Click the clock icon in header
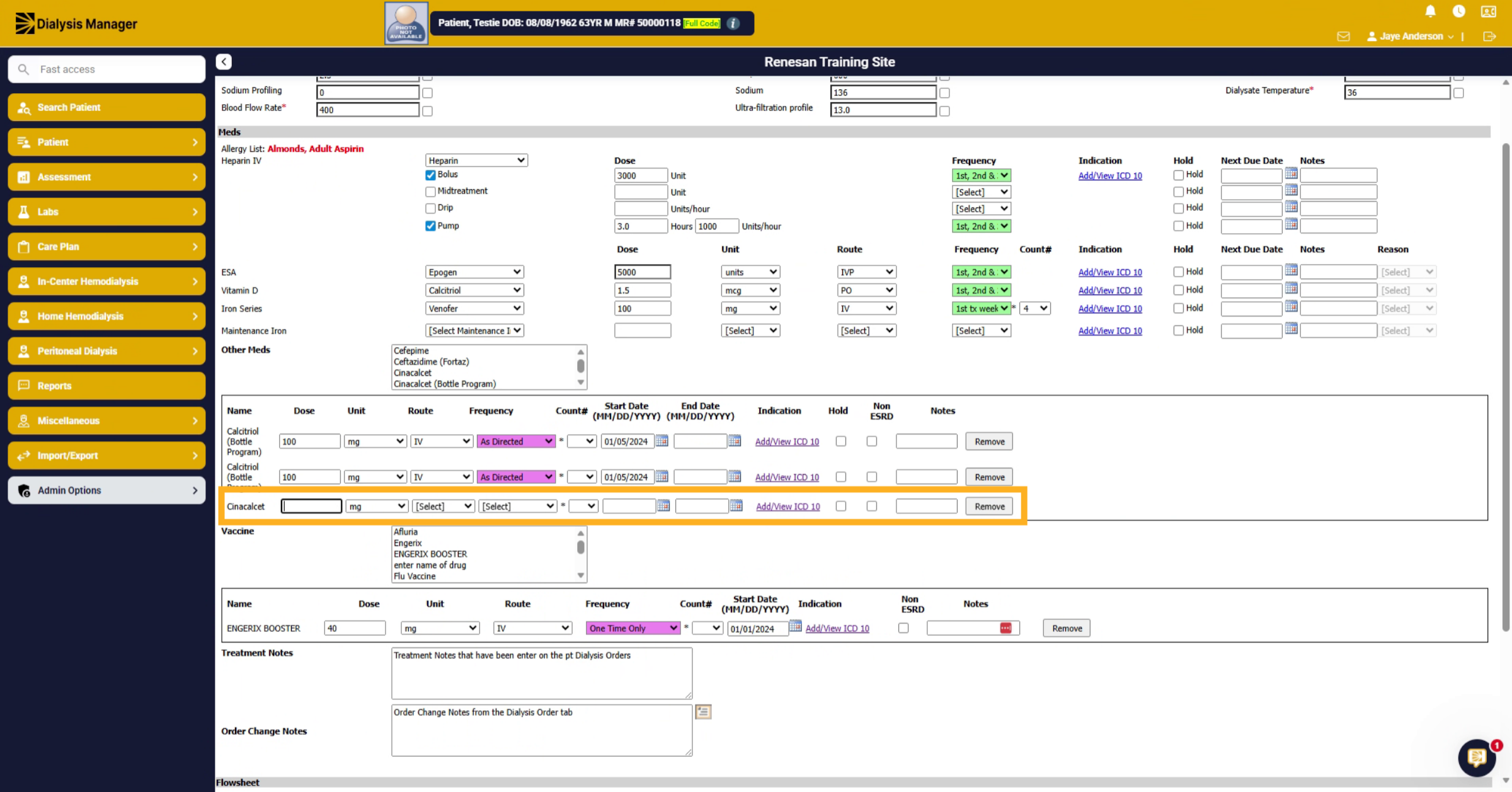The image size is (1512, 792). (x=1458, y=11)
